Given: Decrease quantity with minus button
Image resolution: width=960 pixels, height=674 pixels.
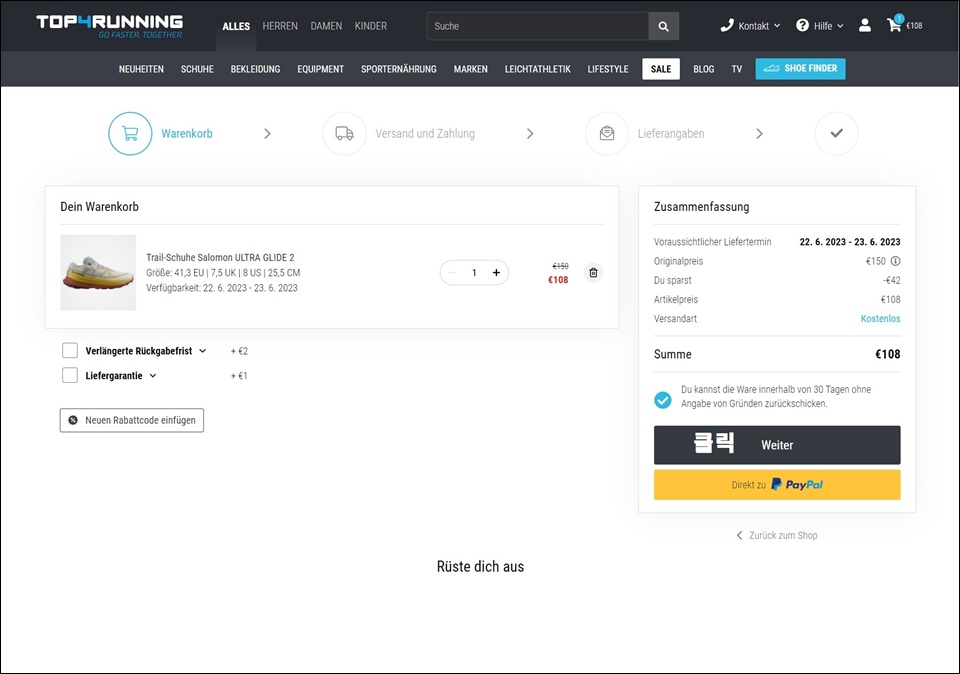Looking at the screenshot, I should pos(452,272).
